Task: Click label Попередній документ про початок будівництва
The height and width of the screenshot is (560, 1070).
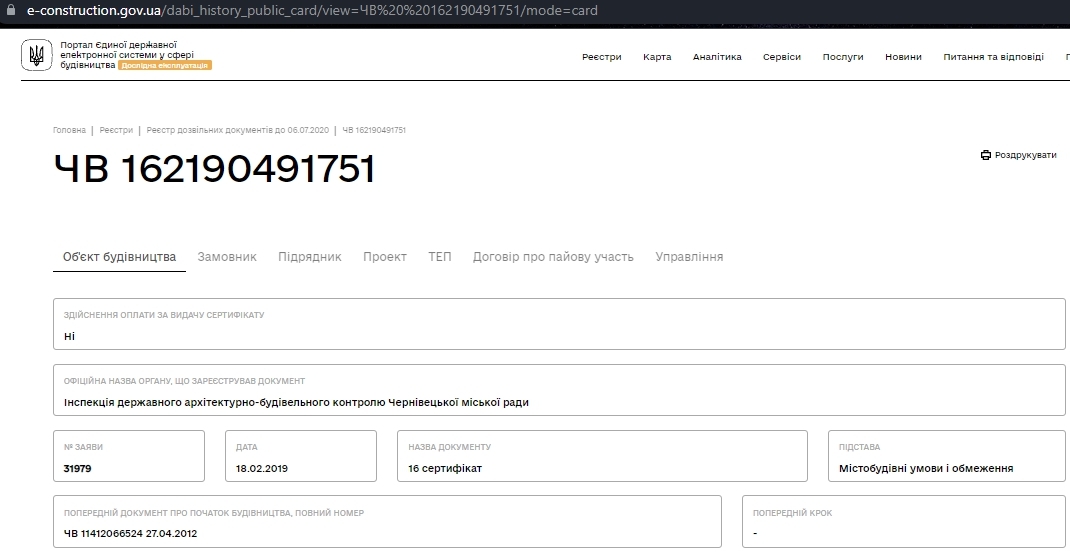Action: 214,513
